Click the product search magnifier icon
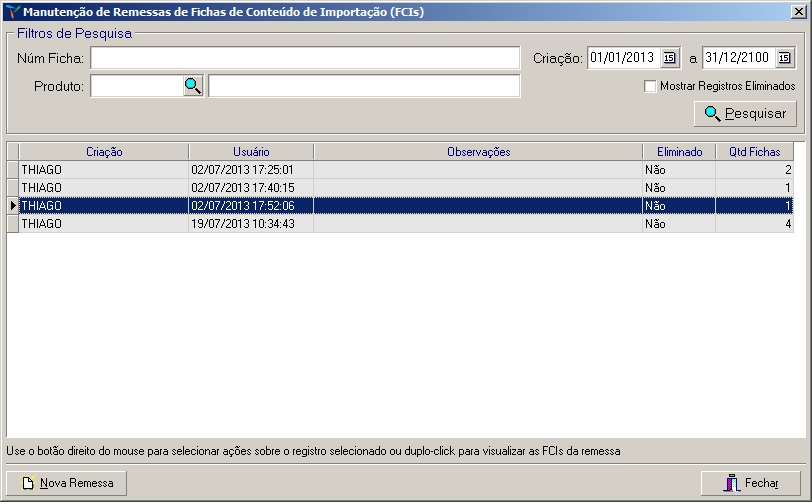 193,87
